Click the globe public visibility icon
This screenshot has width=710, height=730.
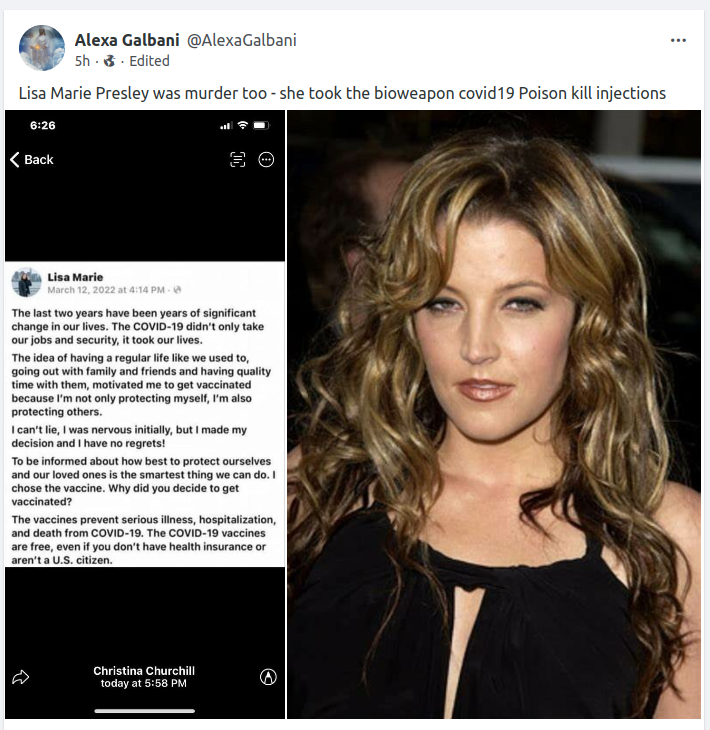109,61
